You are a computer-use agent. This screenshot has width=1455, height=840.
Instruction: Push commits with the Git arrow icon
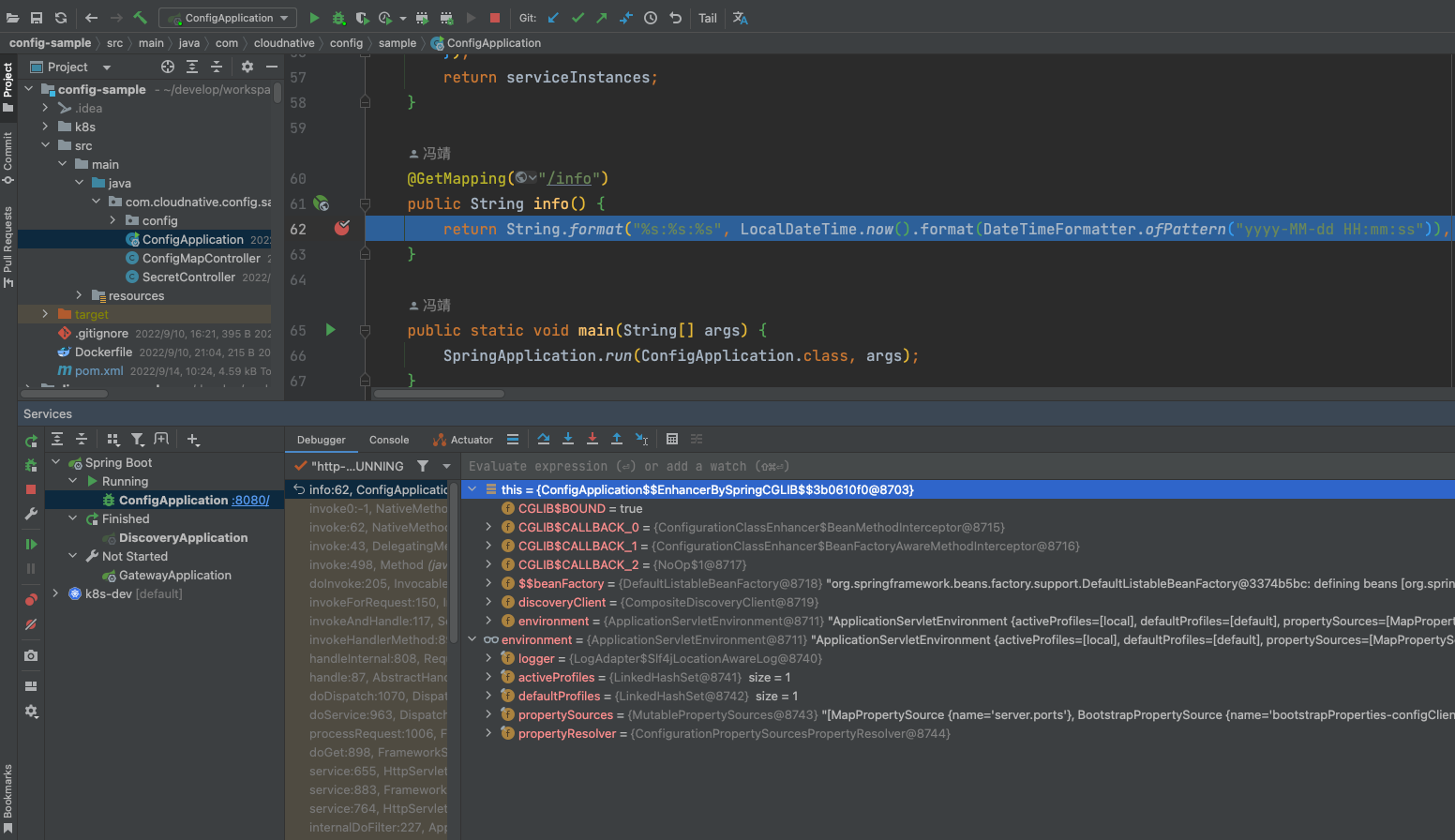point(601,18)
